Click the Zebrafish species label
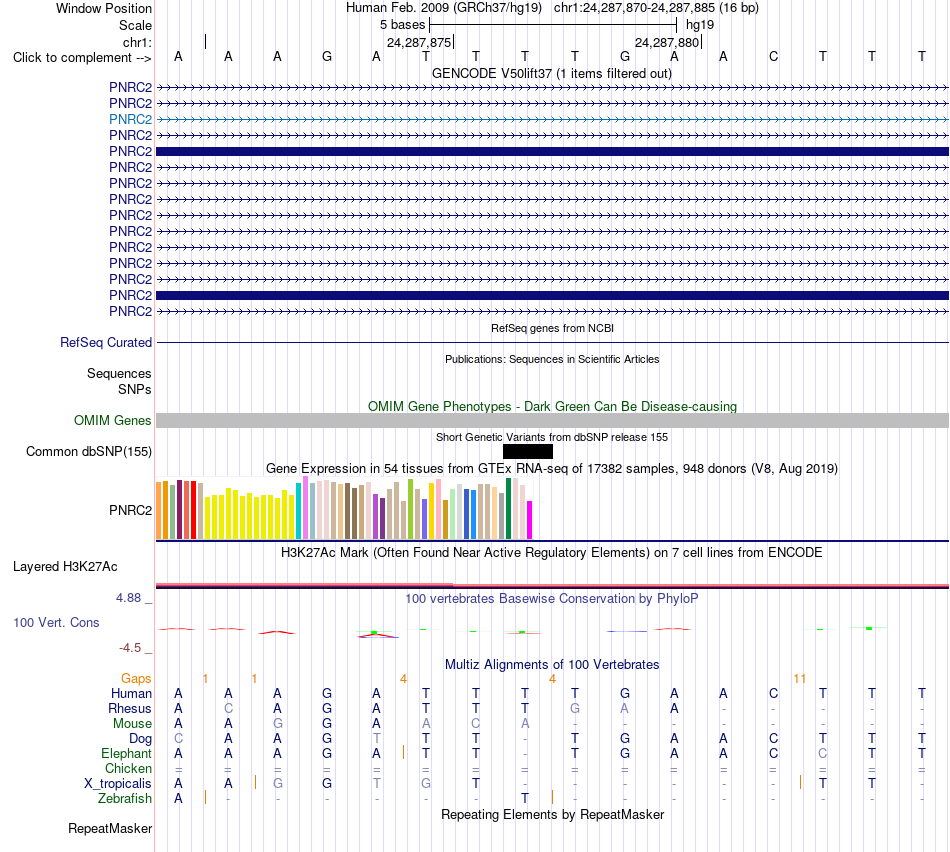 coord(125,799)
